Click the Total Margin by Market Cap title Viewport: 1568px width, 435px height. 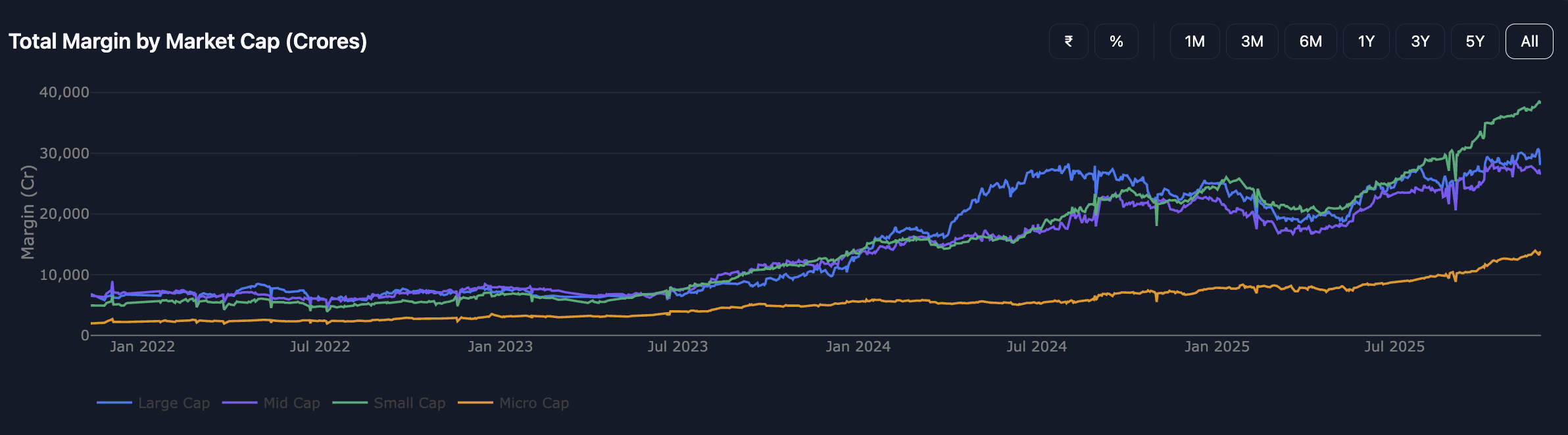tap(188, 41)
